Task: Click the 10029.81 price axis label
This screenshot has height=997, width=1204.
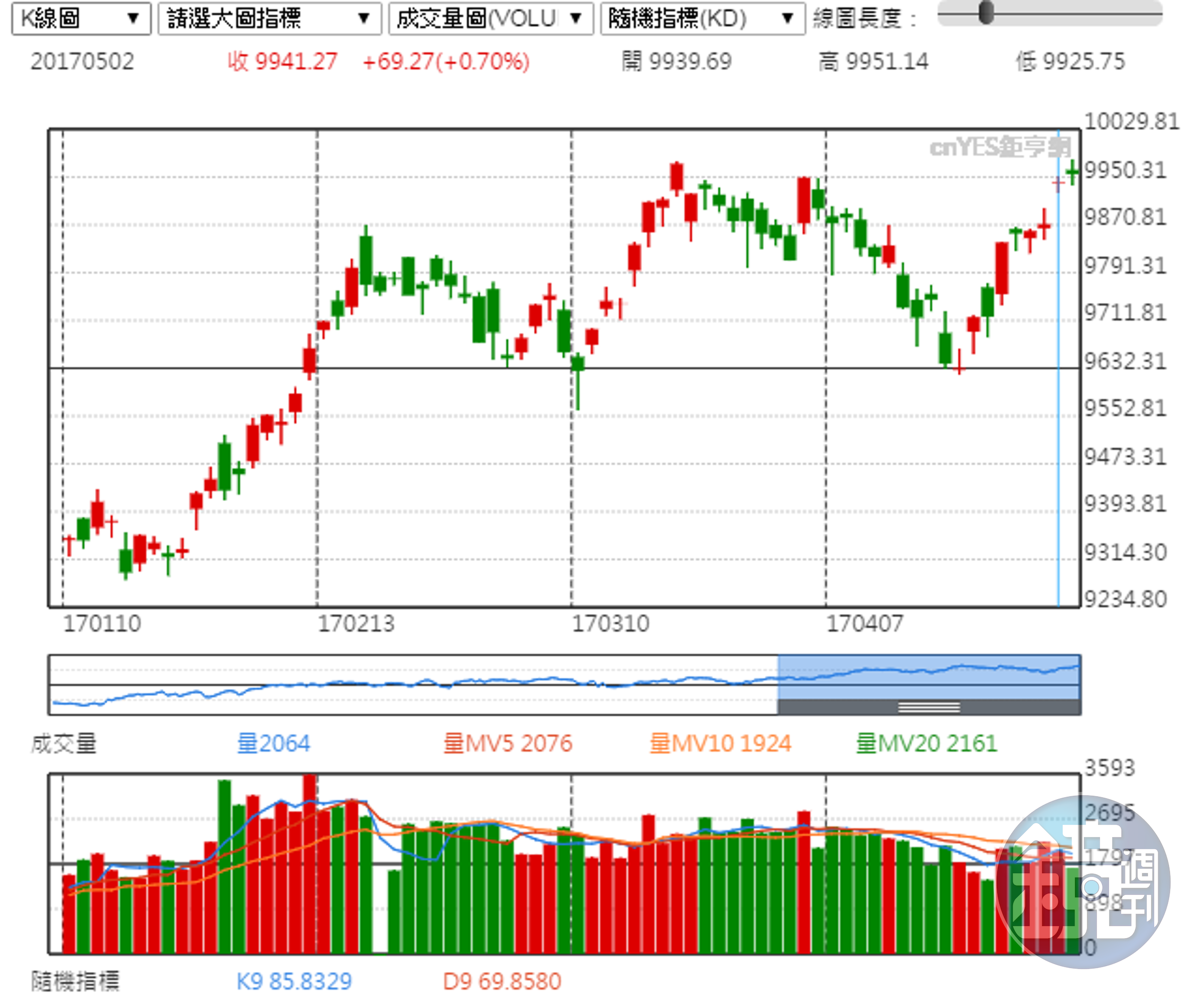Action: pyautogui.click(x=1131, y=121)
